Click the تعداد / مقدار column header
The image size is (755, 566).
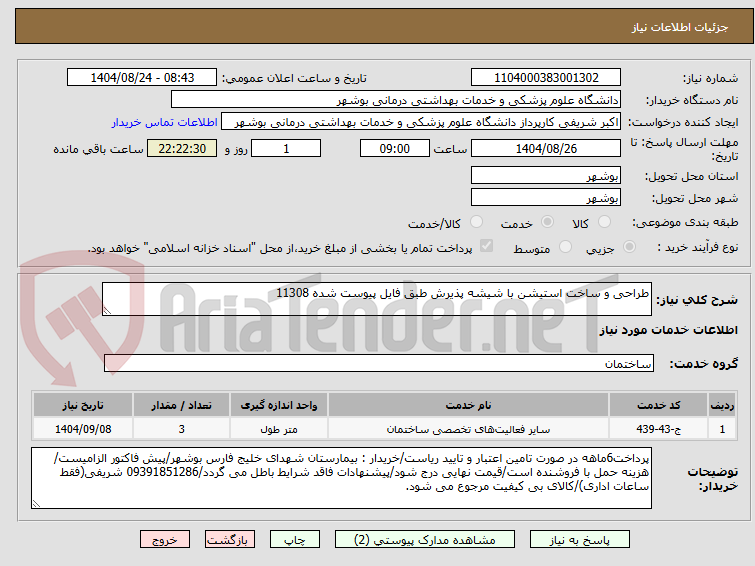182,405
